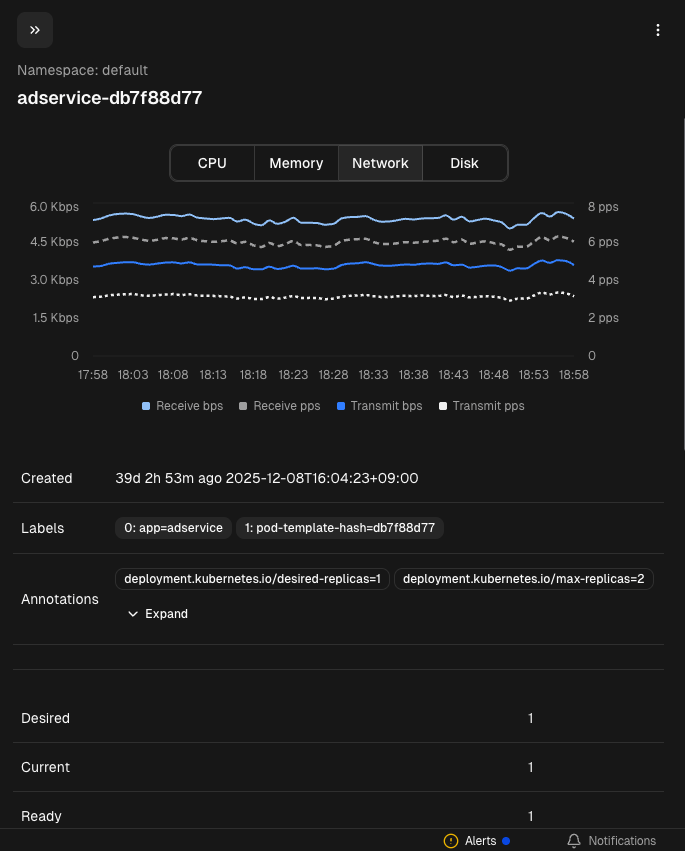Switch to the Memory tab
Image resolution: width=685 pixels, height=851 pixels.
tap(296, 163)
